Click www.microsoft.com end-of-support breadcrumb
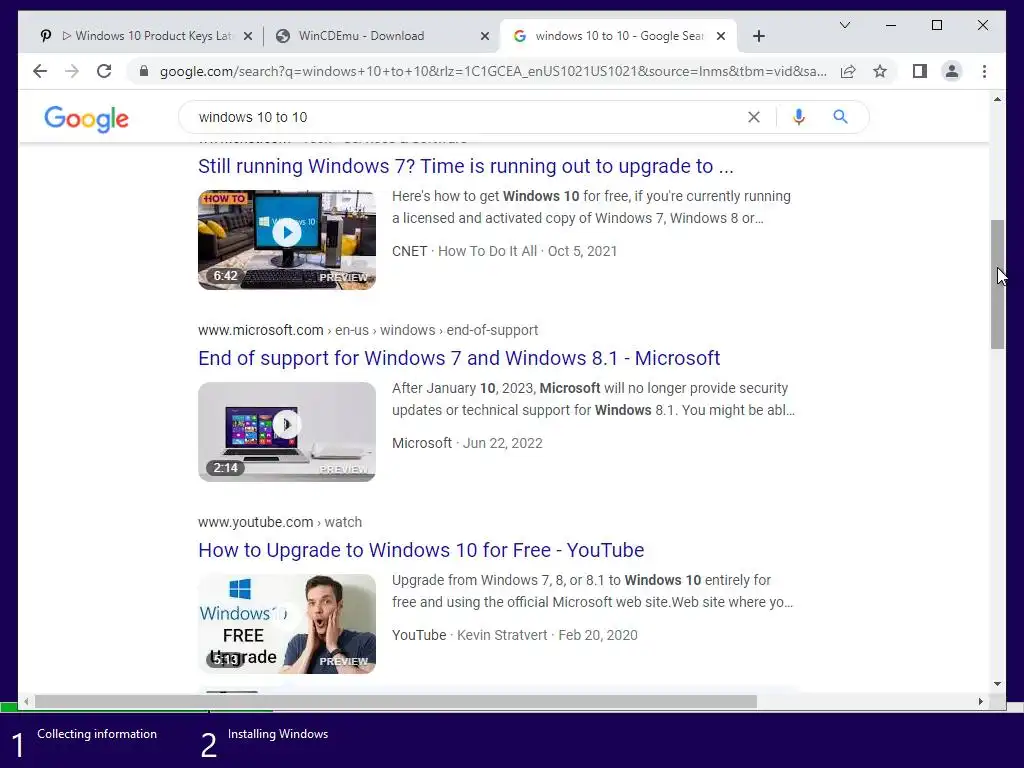The height and width of the screenshot is (768, 1024). click(368, 330)
